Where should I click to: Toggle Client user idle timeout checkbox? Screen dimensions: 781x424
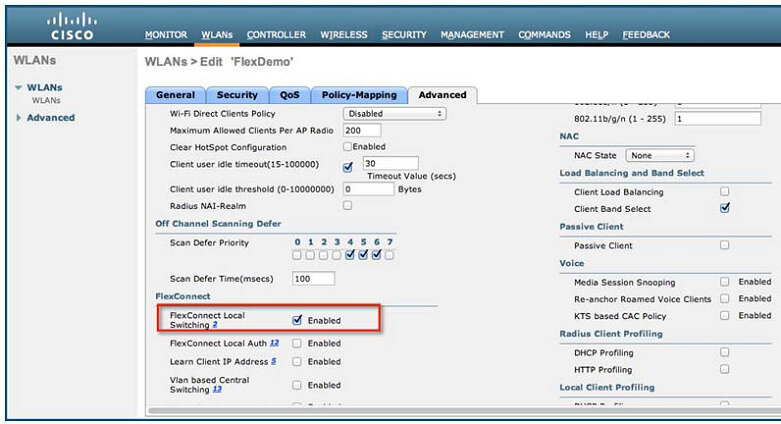point(348,167)
